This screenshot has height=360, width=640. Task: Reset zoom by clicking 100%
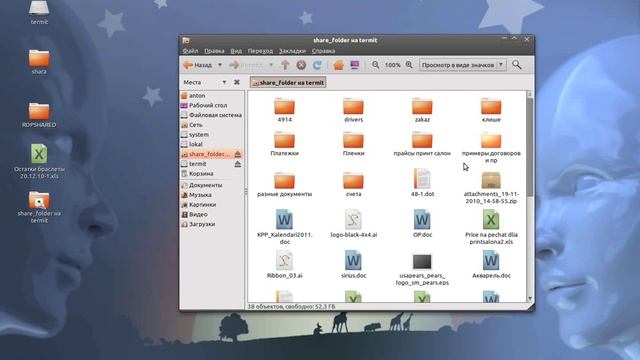click(393, 65)
